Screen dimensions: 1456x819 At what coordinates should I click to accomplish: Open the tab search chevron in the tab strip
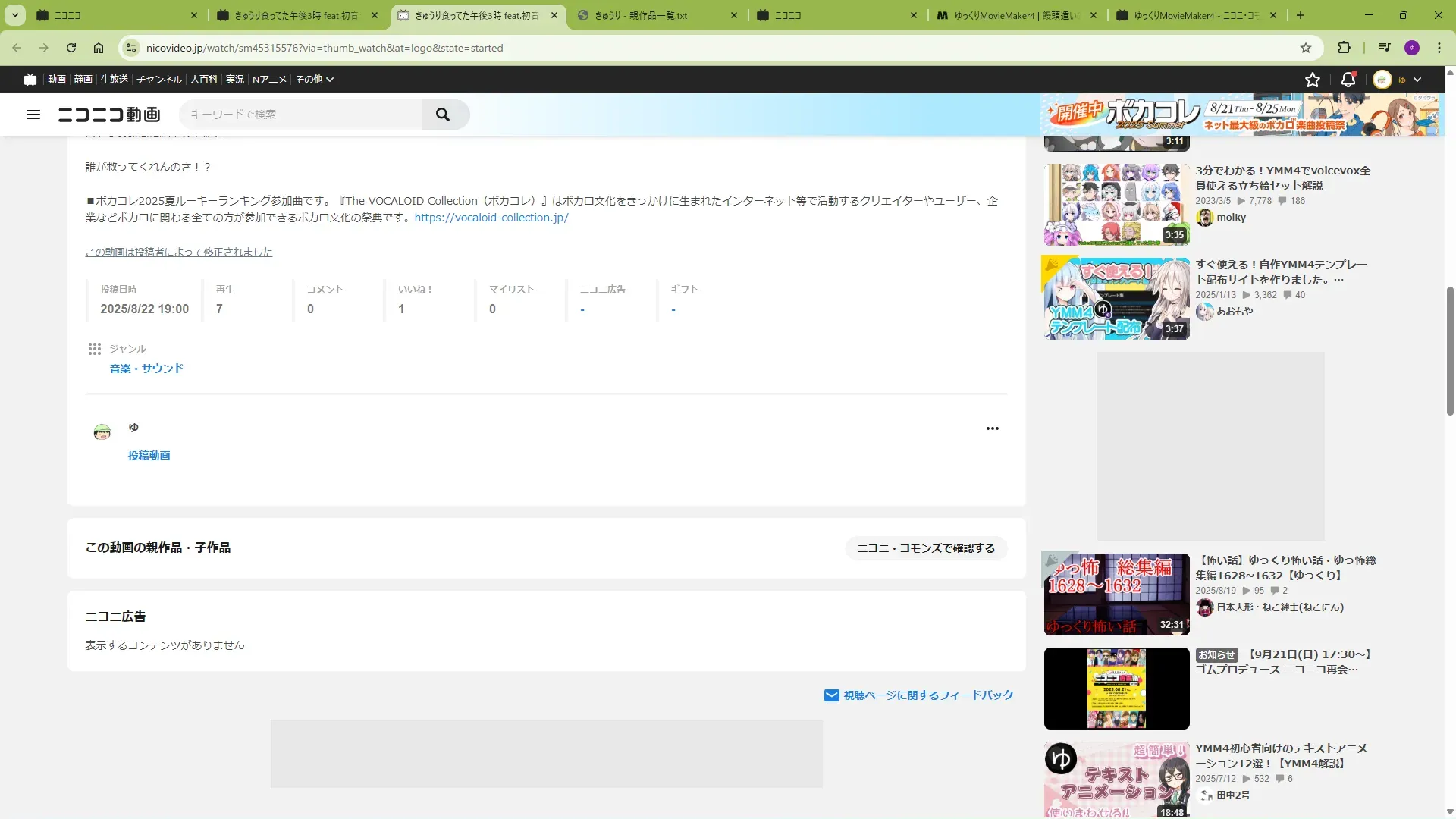tap(14, 15)
